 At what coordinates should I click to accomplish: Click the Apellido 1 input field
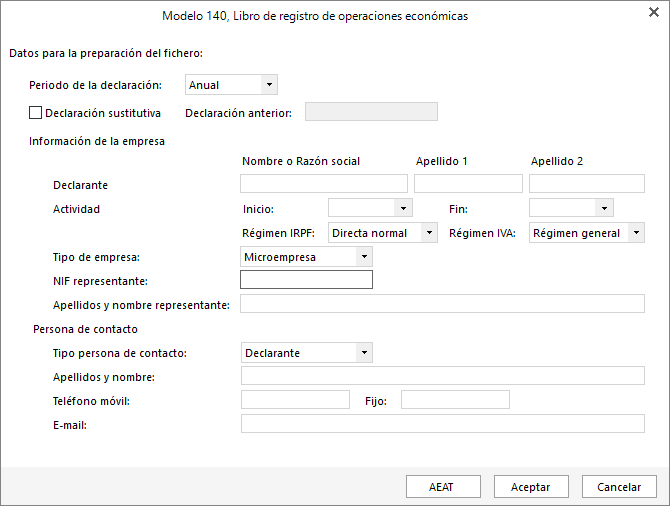pos(468,183)
